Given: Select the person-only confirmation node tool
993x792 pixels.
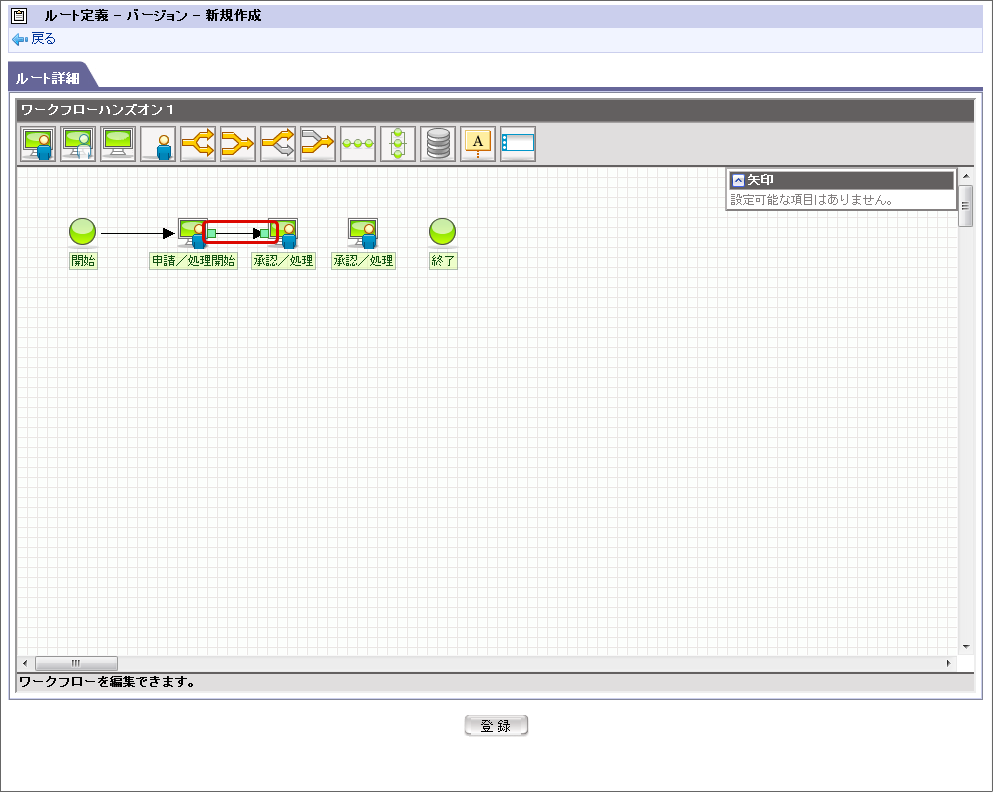Looking at the screenshot, I should [158, 144].
